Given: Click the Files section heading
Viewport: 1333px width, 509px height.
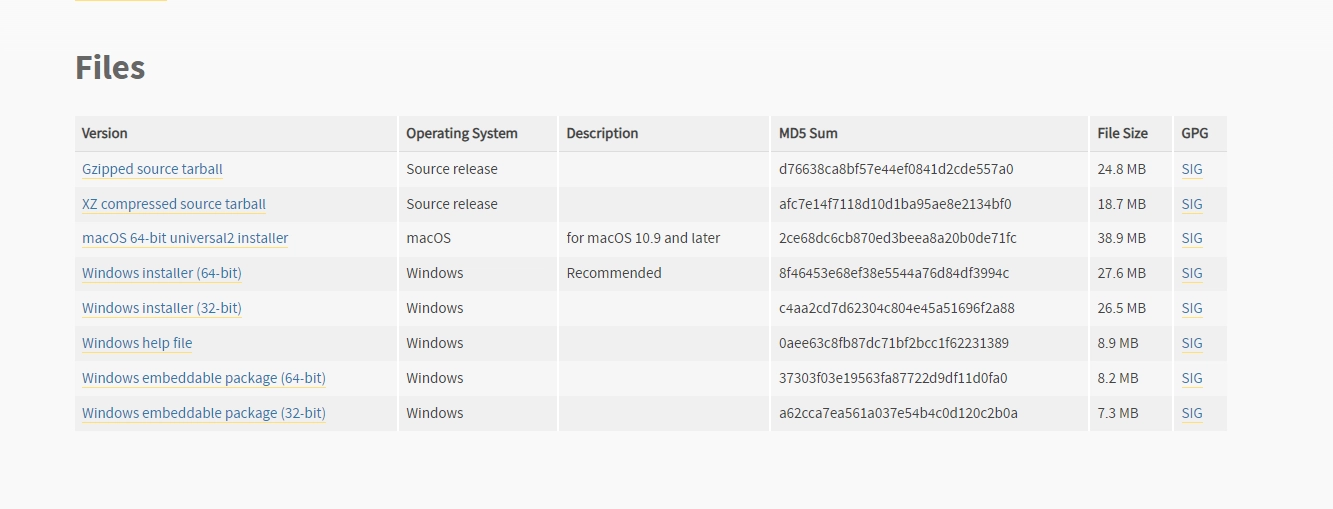Looking at the screenshot, I should pyautogui.click(x=110, y=67).
